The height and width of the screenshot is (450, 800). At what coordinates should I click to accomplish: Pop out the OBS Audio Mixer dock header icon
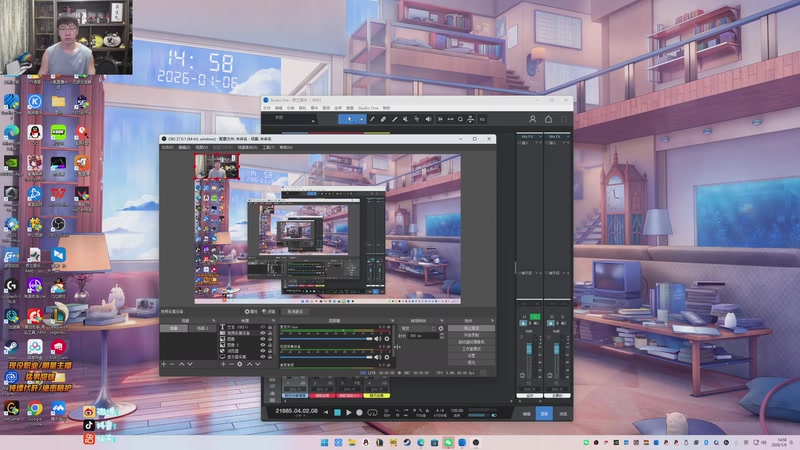(x=392, y=321)
